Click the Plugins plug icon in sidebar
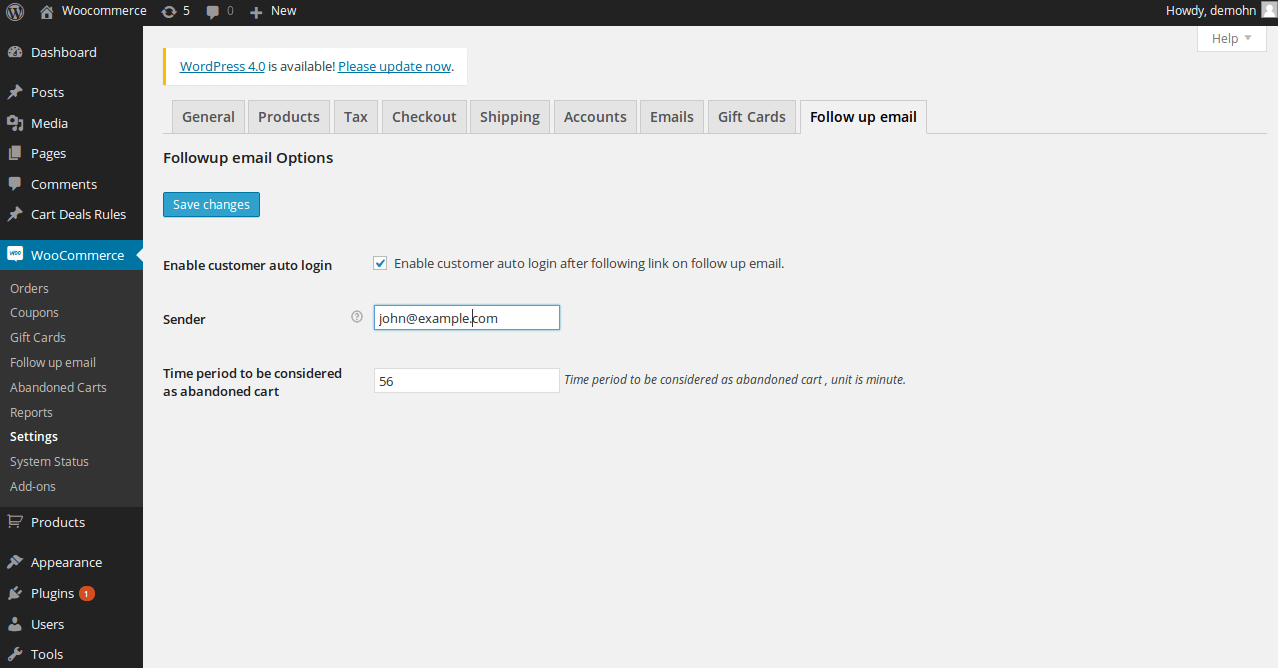The image size is (1278, 668). point(15,593)
